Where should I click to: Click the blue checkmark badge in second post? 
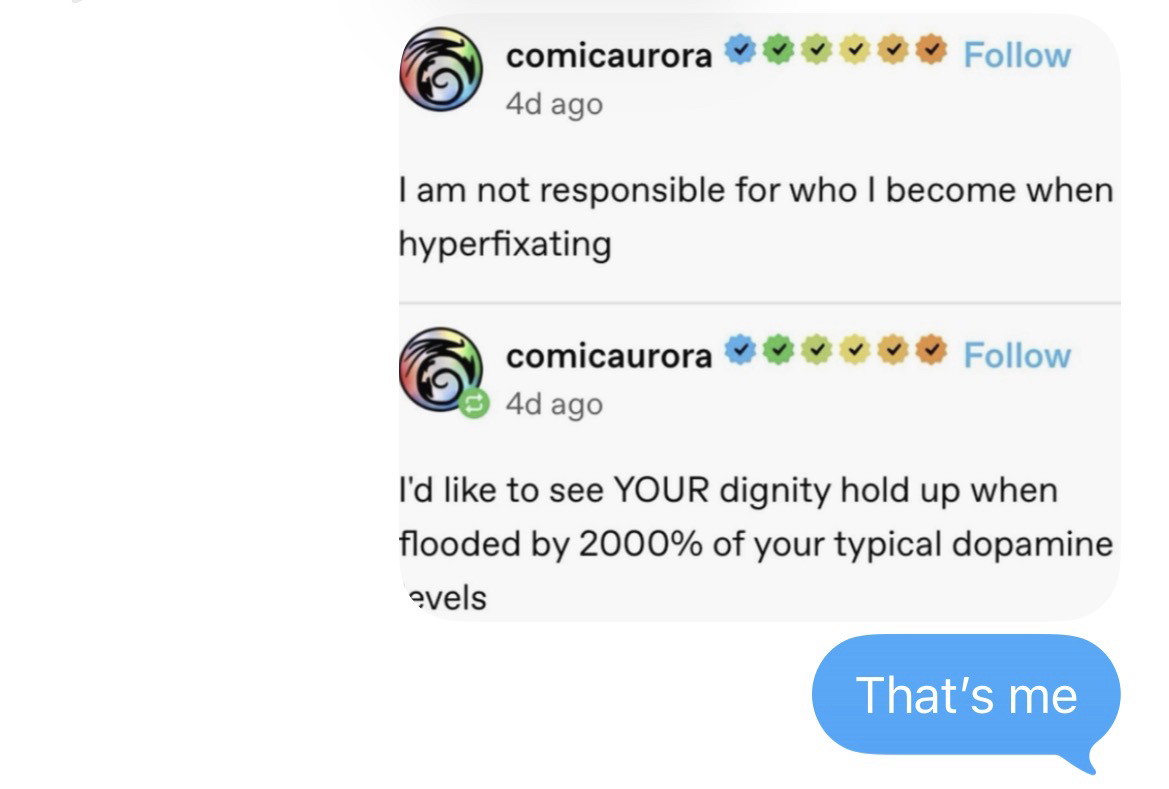738,350
